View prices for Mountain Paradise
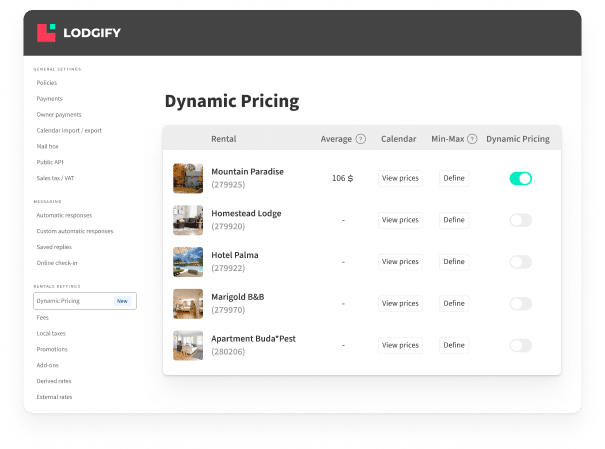This screenshot has width=605, height=449. tap(400, 178)
